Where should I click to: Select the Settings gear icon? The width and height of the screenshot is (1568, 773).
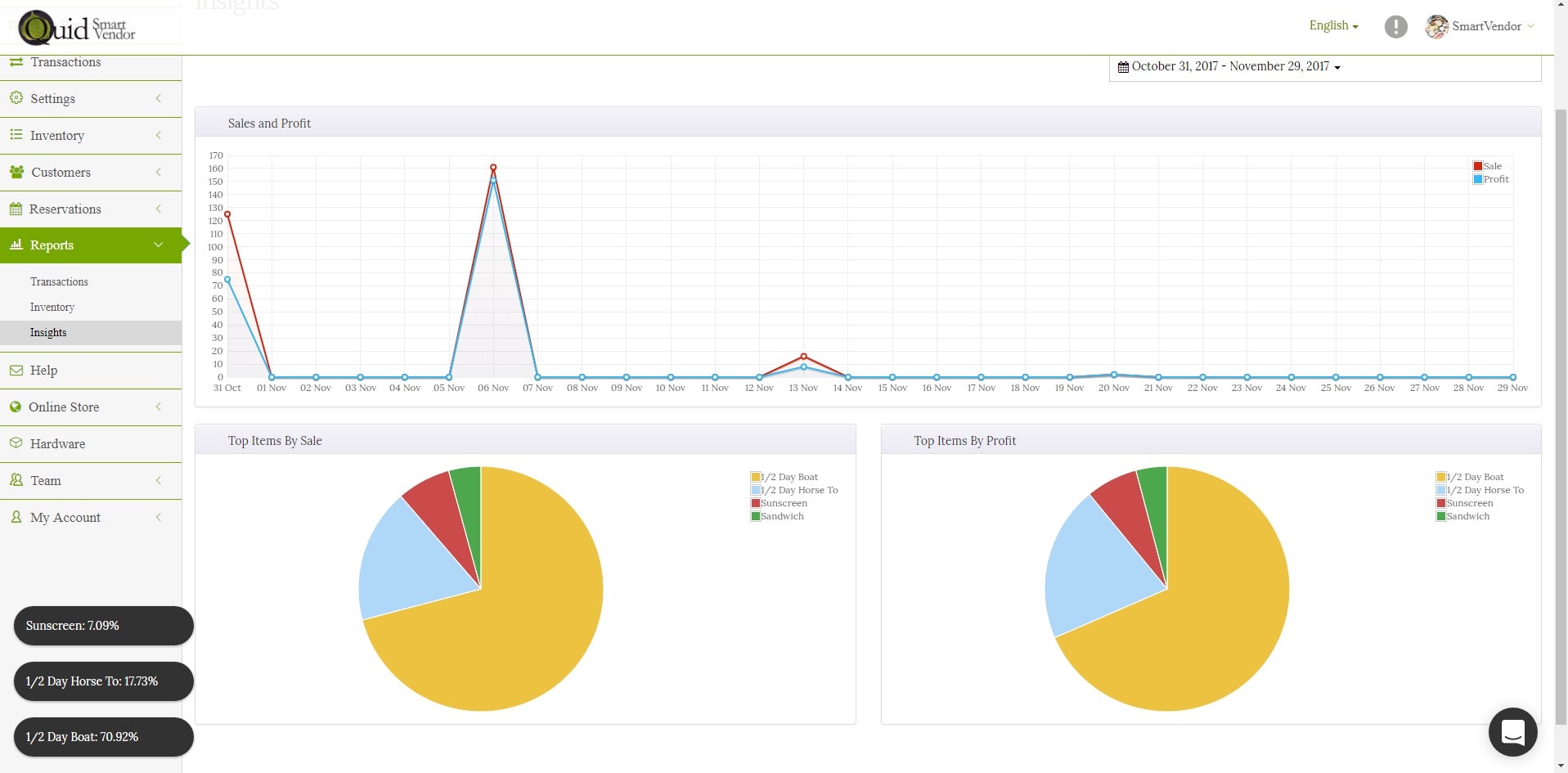[16, 98]
